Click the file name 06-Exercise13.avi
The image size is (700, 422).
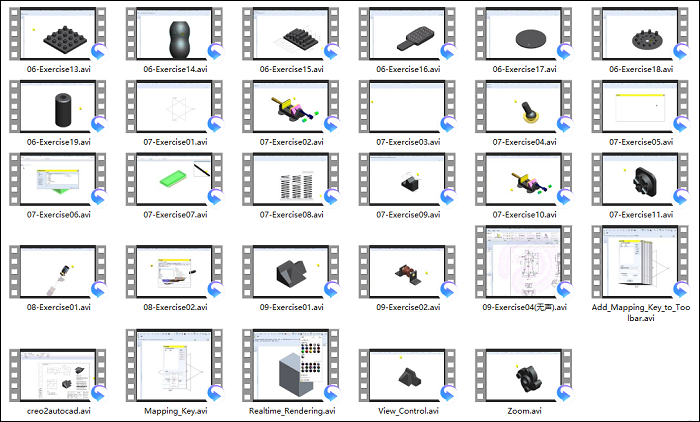coord(58,69)
